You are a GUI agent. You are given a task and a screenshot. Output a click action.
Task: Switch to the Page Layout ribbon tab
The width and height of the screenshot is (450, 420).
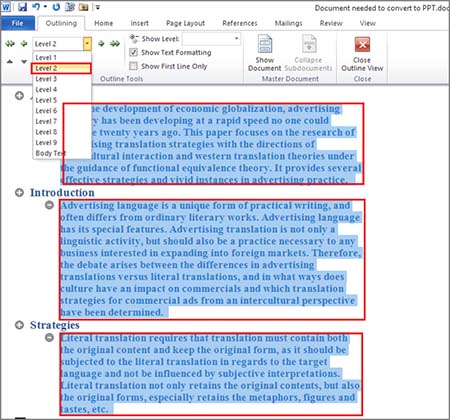point(185,23)
